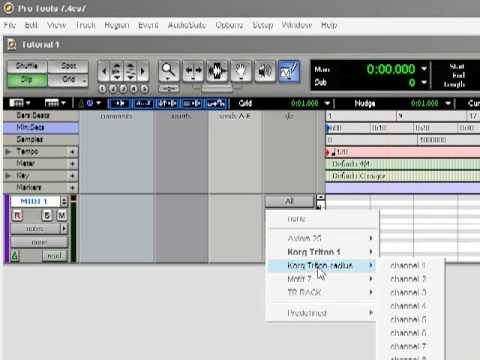Click the audio zoom button
The width and height of the screenshot is (480, 360).
coord(117,71)
